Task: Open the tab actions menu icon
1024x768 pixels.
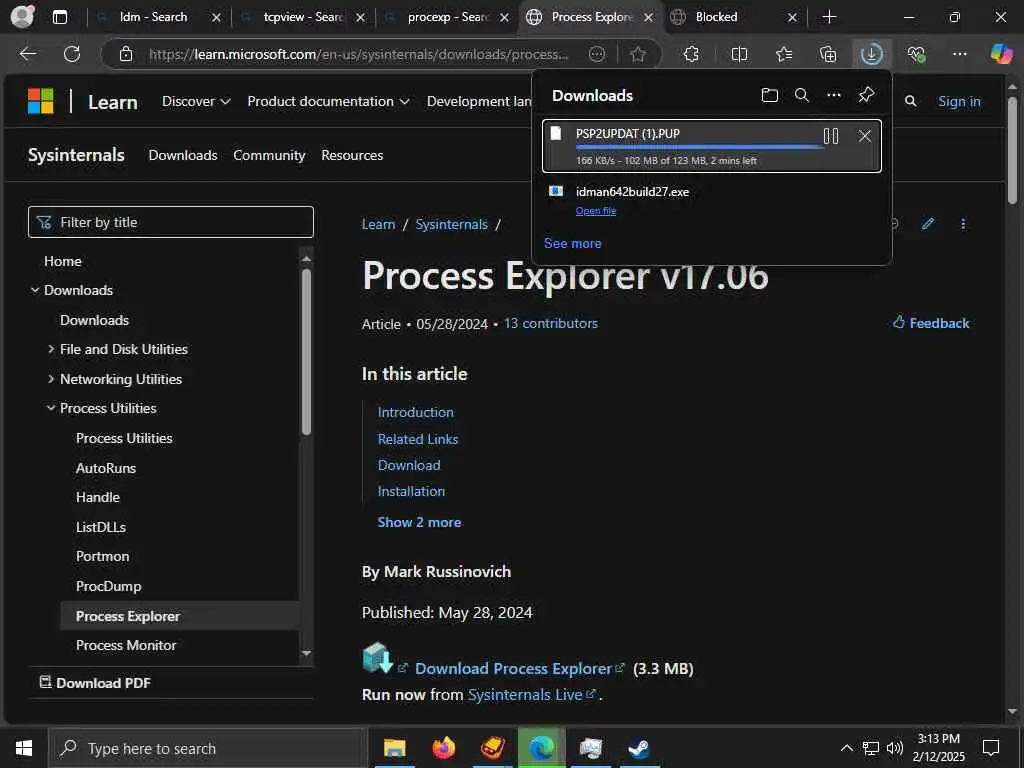Action: click(x=59, y=17)
